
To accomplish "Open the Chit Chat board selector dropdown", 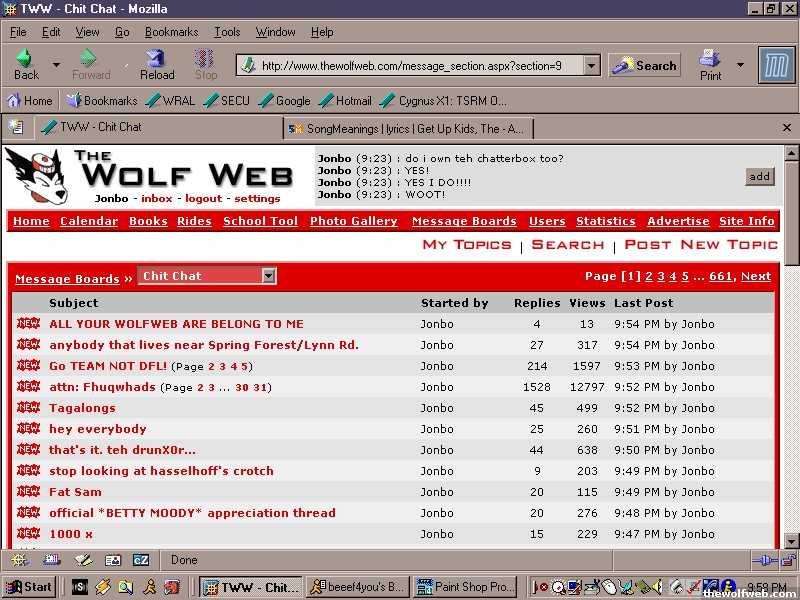I will pos(268,276).
